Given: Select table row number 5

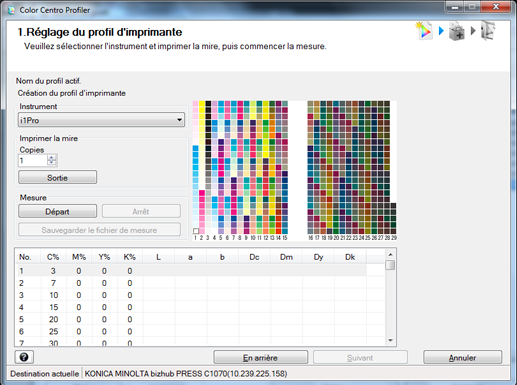Looking at the screenshot, I should 191,319.
